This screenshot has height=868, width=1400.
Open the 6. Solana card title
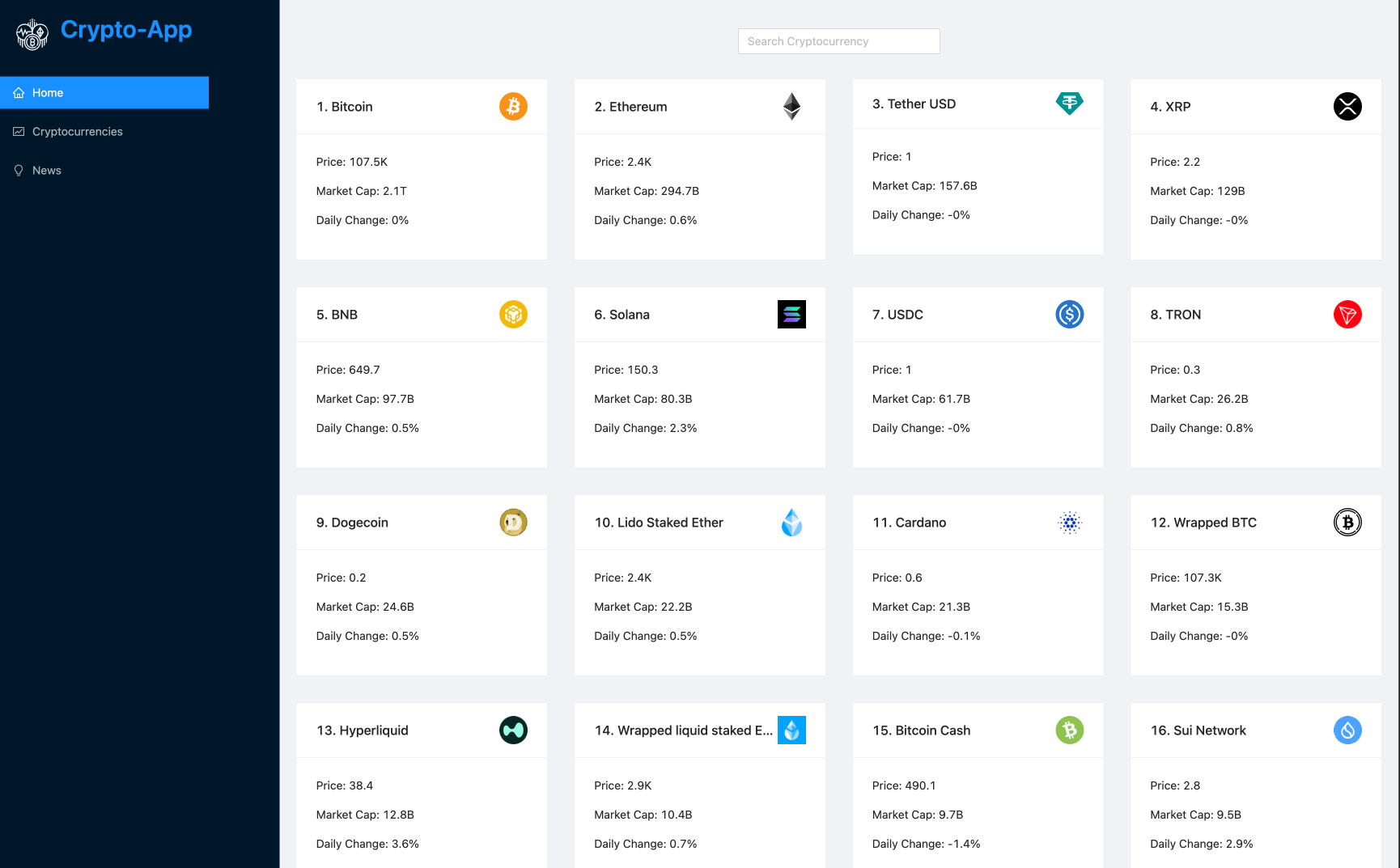(622, 315)
